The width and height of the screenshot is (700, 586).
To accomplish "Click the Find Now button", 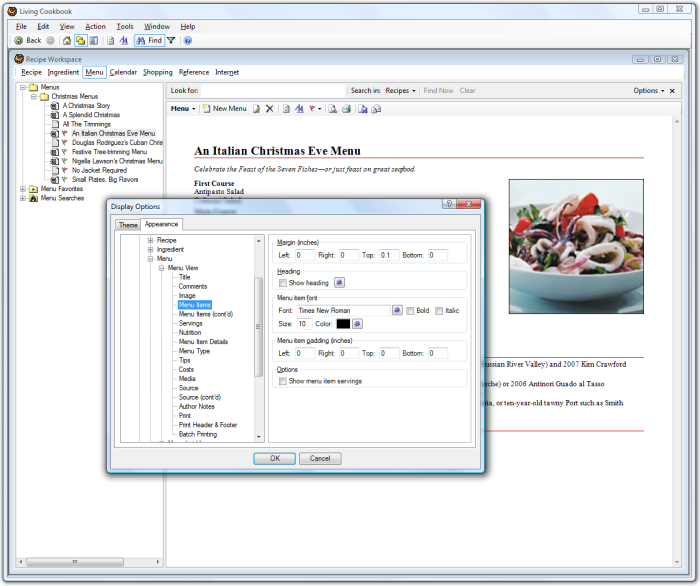I will pos(438,91).
